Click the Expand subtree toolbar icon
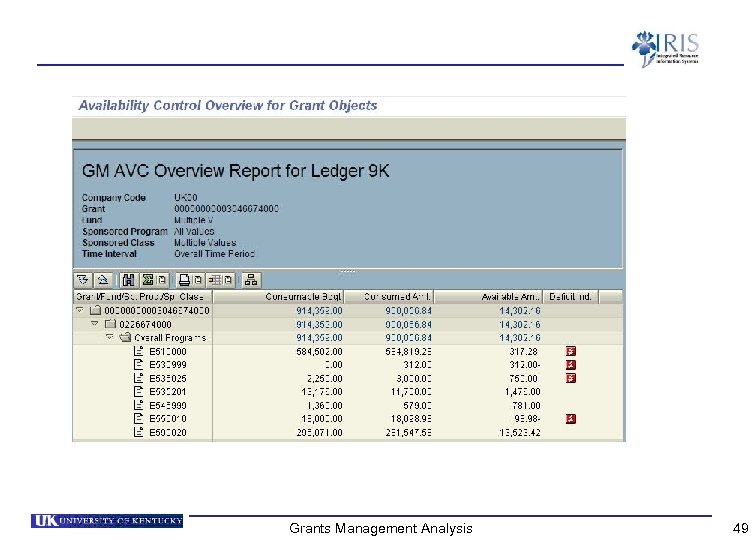 point(83,280)
